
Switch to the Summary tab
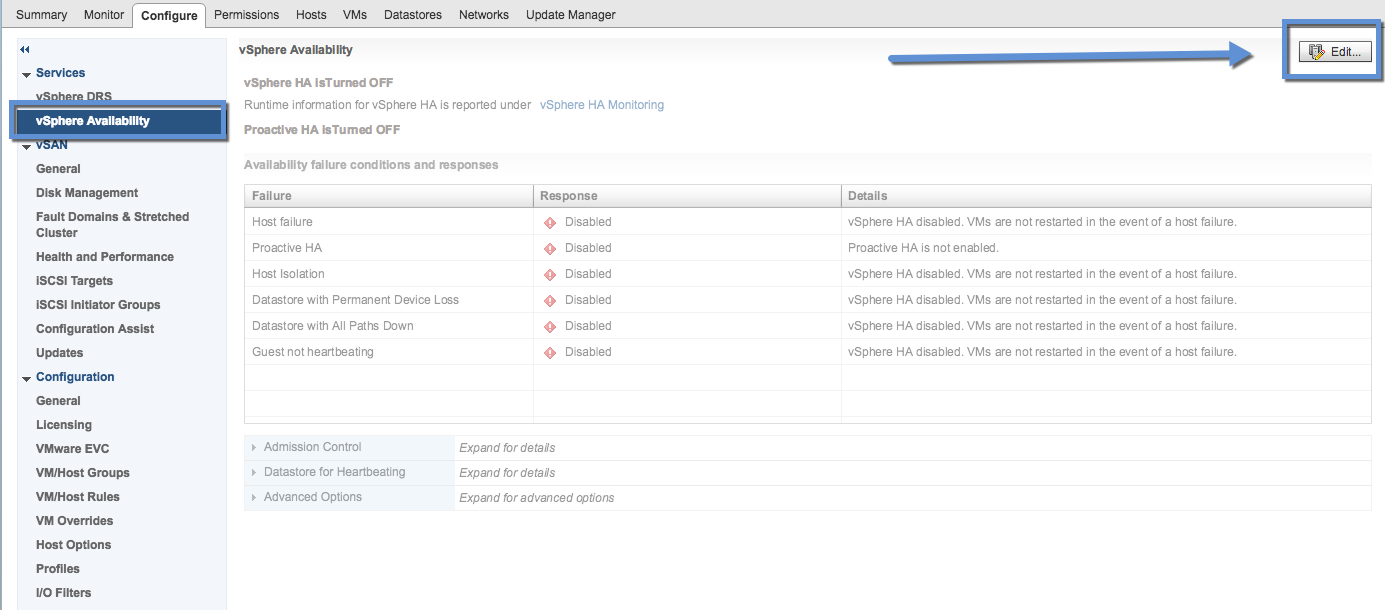[x=42, y=15]
